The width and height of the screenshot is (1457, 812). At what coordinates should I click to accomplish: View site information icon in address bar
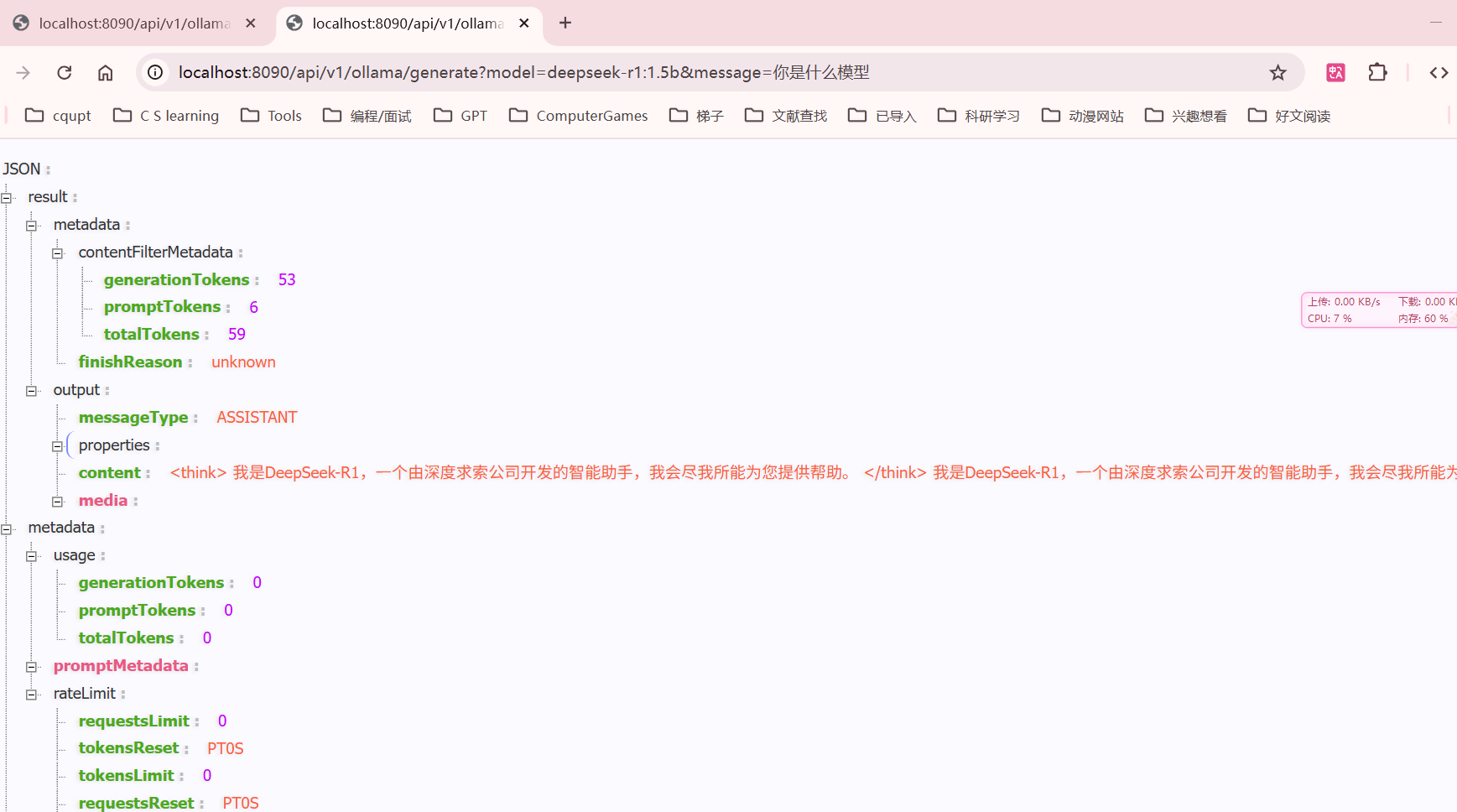(155, 73)
